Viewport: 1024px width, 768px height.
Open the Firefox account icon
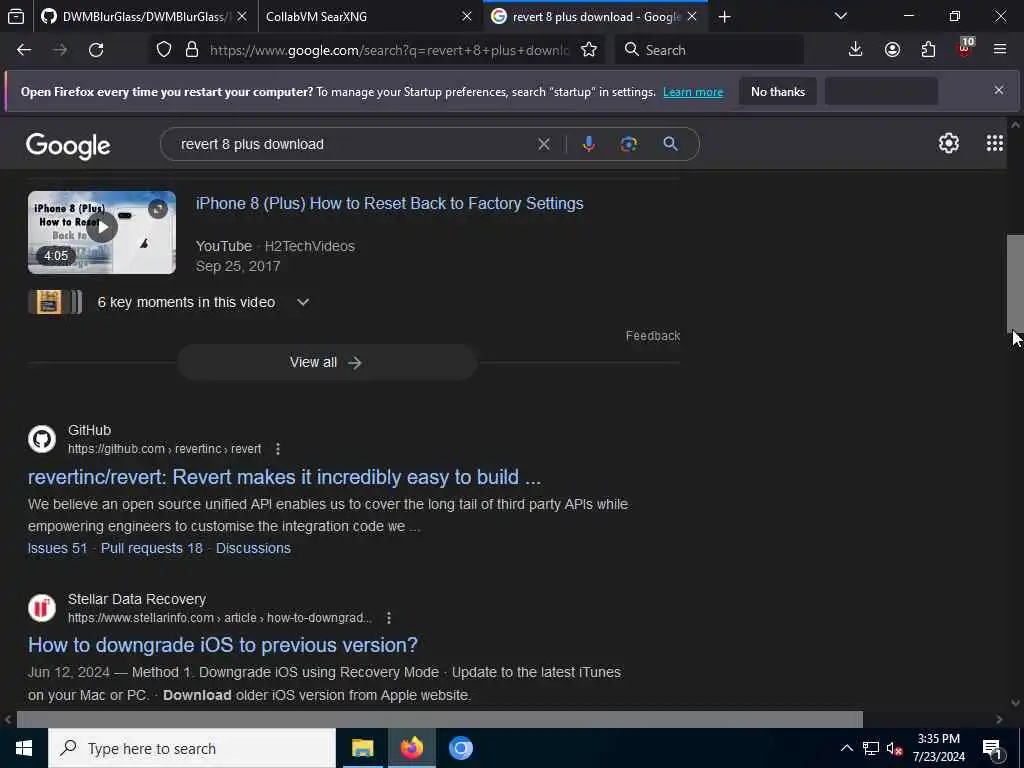pyautogui.click(x=892, y=50)
